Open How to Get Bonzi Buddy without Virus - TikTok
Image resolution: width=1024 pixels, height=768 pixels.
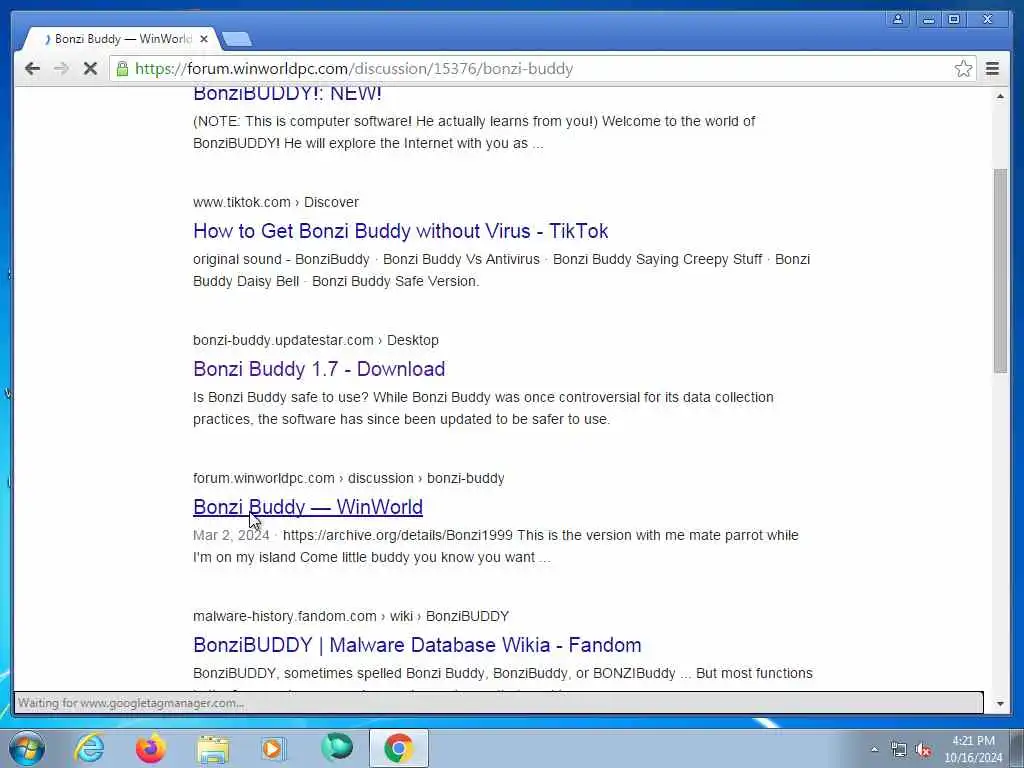(x=400, y=231)
